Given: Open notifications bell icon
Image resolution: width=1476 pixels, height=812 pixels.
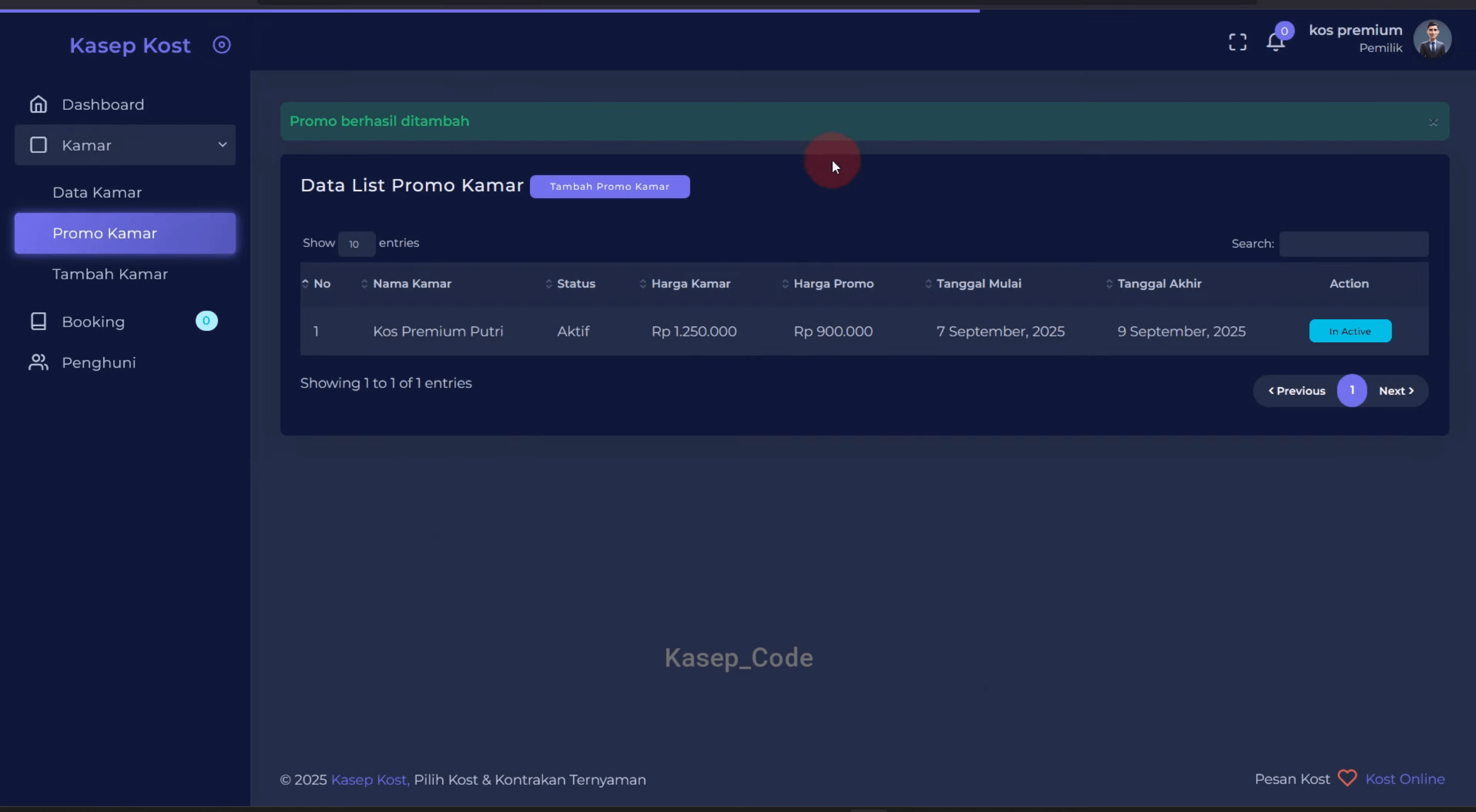Looking at the screenshot, I should [x=1275, y=42].
